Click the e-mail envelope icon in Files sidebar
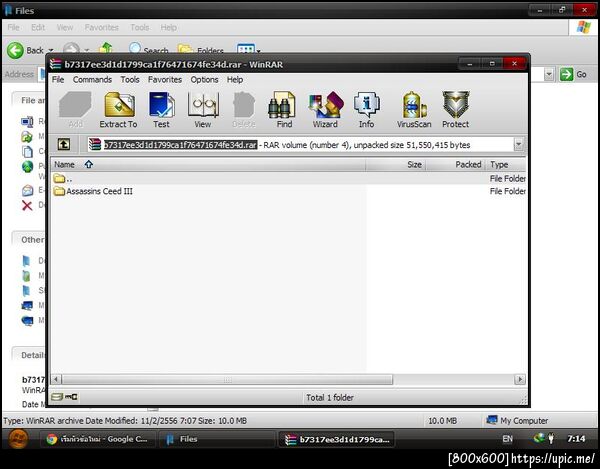 click(27, 190)
